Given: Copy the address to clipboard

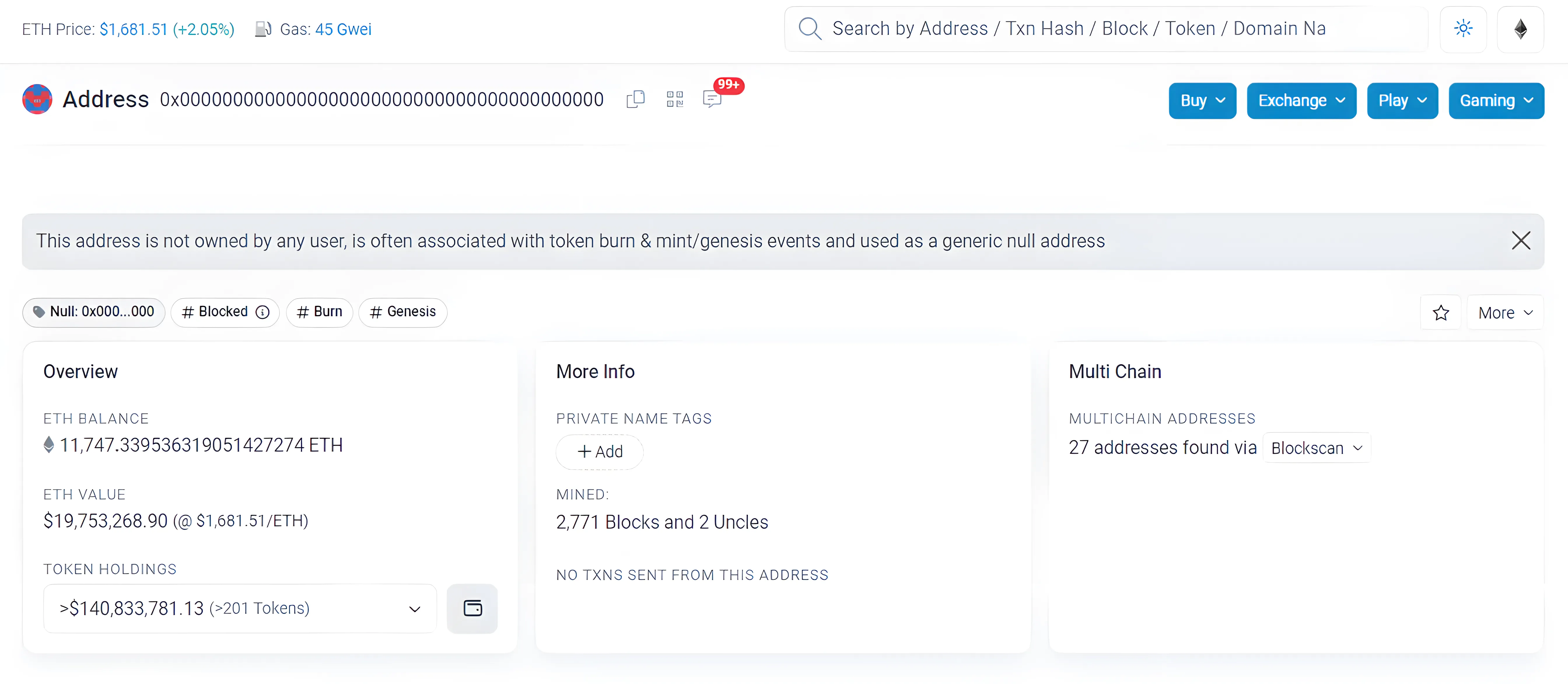Looking at the screenshot, I should coord(635,99).
